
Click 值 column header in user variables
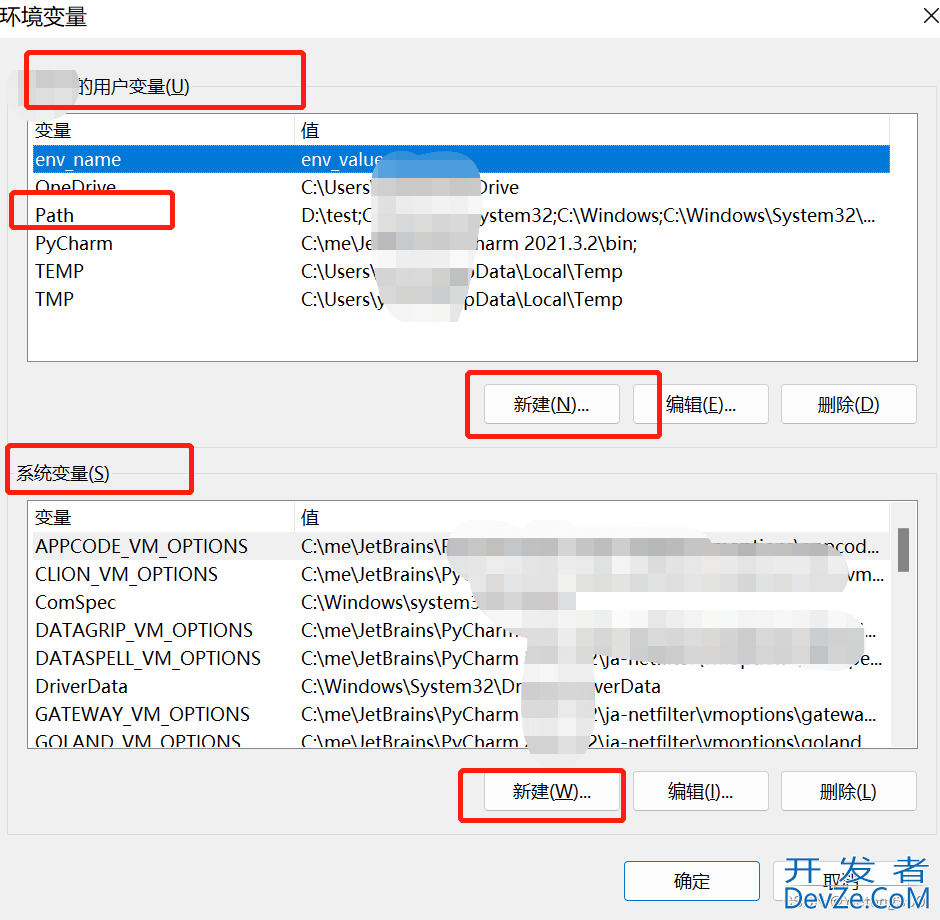pyautogui.click(x=592, y=130)
